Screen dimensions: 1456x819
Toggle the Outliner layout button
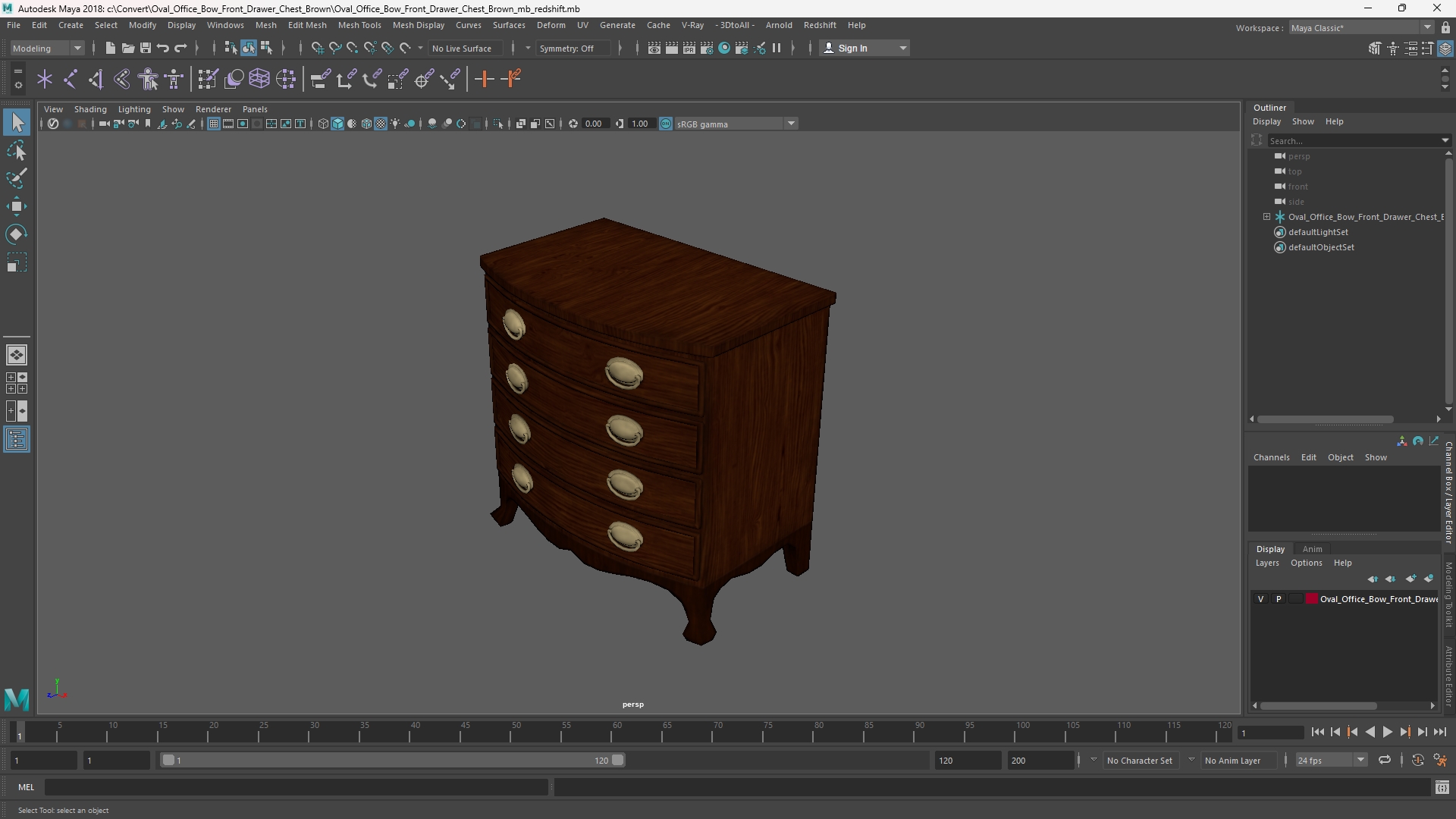(x=17, y=440)
